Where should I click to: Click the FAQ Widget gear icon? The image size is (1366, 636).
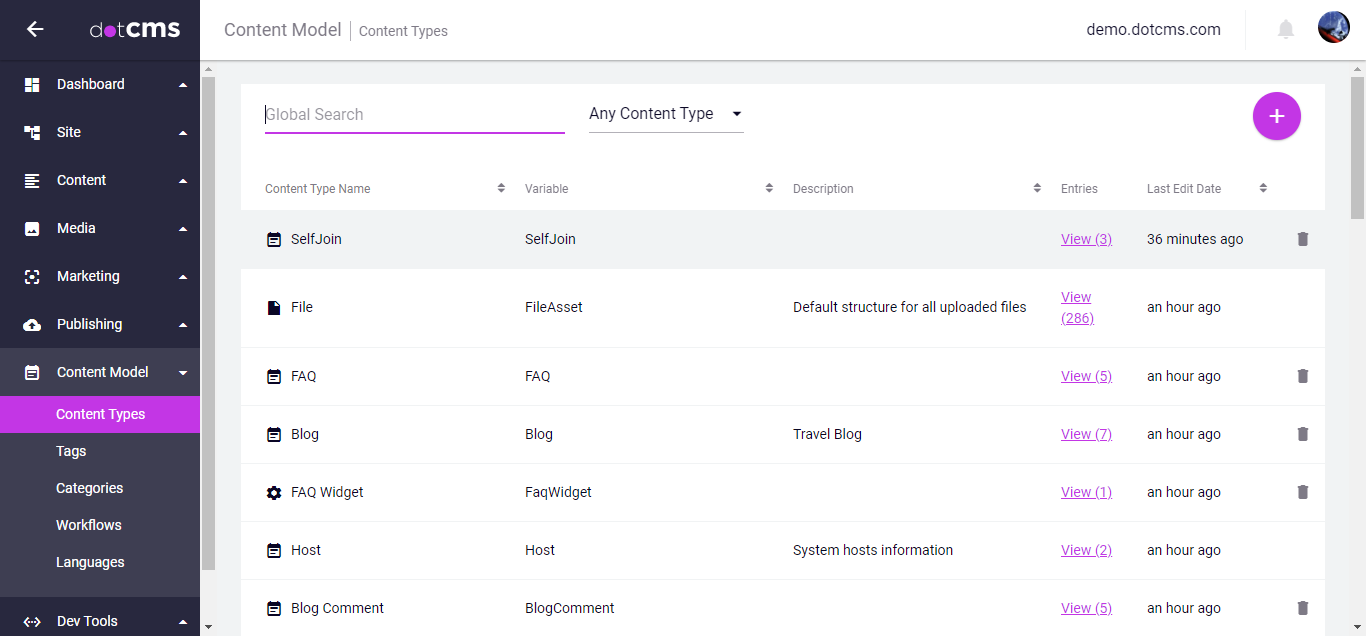(274, 493)
